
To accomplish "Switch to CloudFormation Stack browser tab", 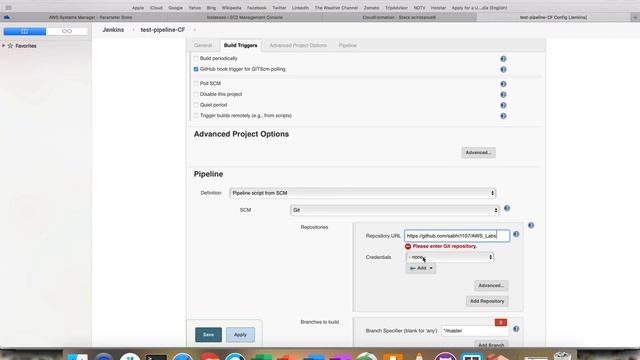I will 399,18.
